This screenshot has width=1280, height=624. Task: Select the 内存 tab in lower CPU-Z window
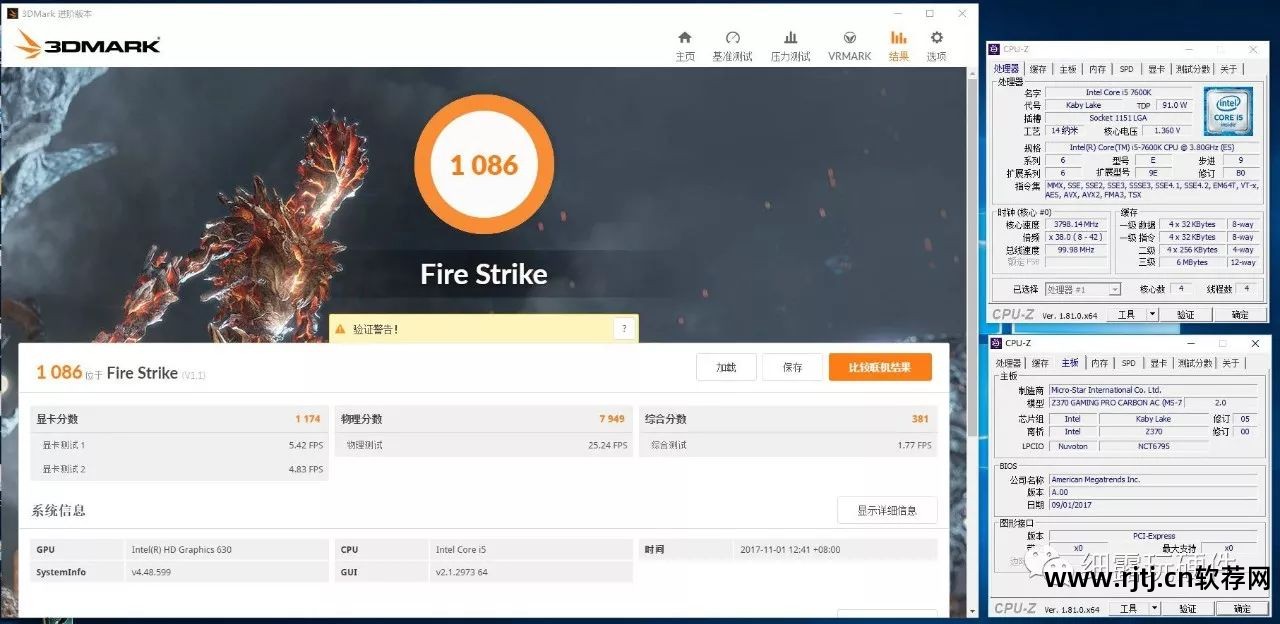pos(1100,363)
